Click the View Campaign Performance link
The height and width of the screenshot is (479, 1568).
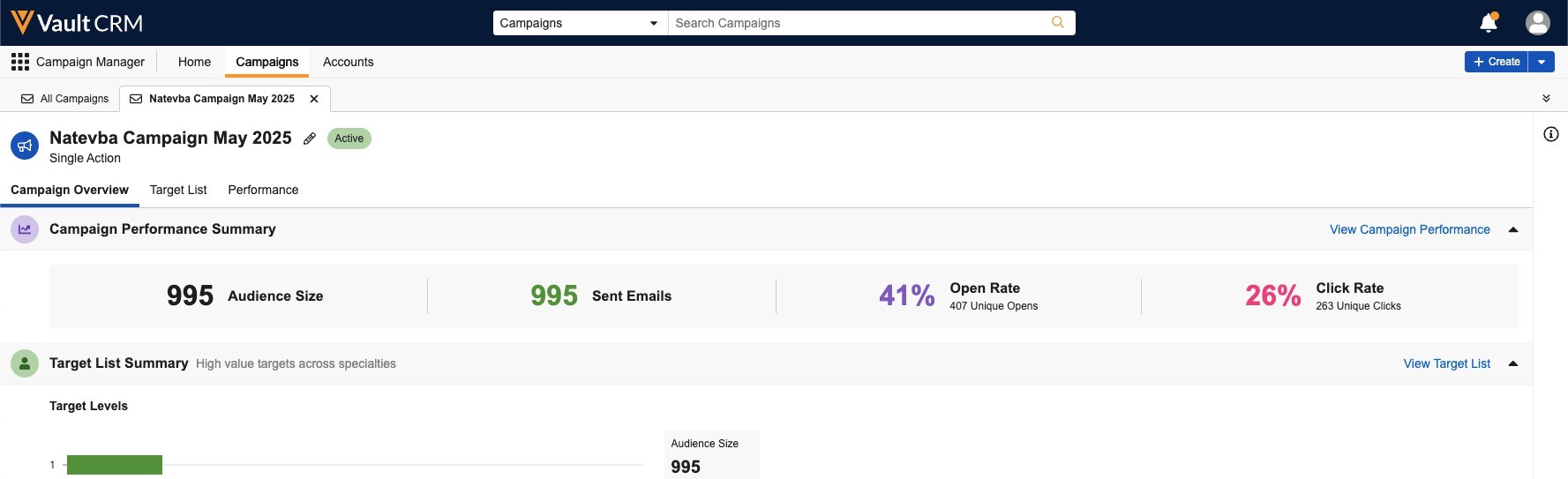(x=1409, y=229)
